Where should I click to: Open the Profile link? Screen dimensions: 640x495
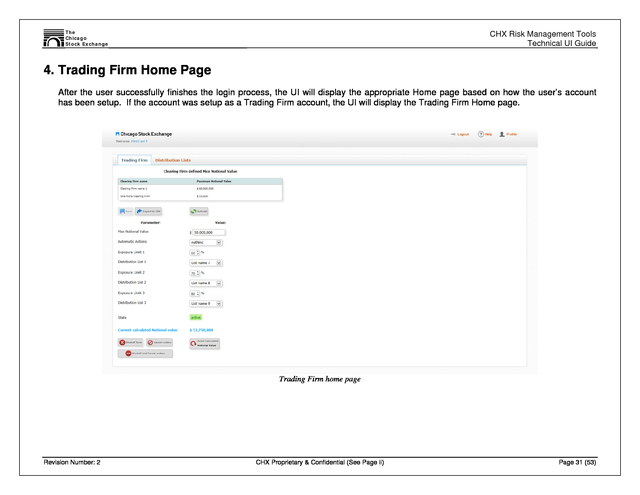pos(511,134)
